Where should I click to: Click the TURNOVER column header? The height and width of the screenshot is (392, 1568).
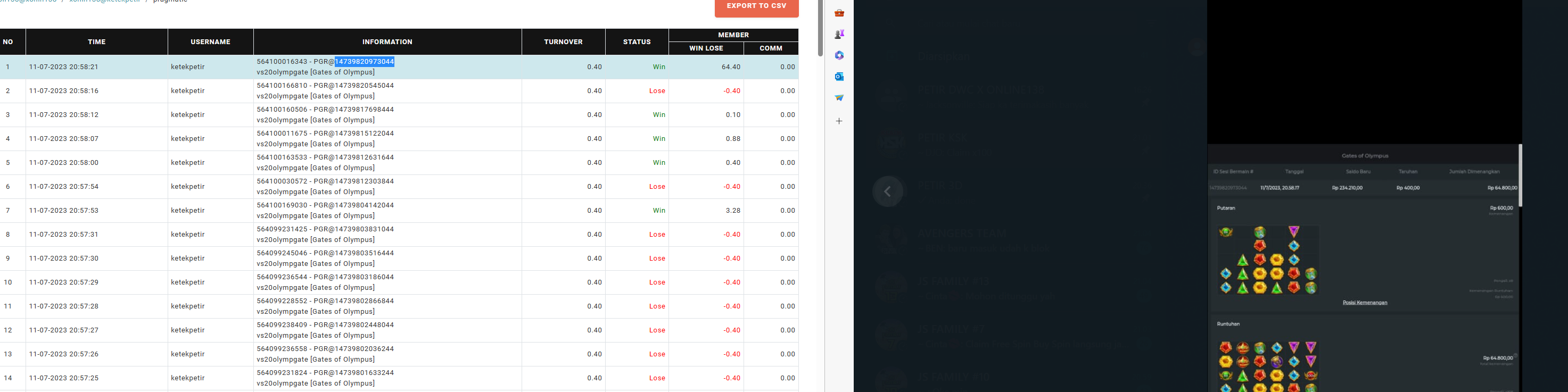tap(564, 42)
